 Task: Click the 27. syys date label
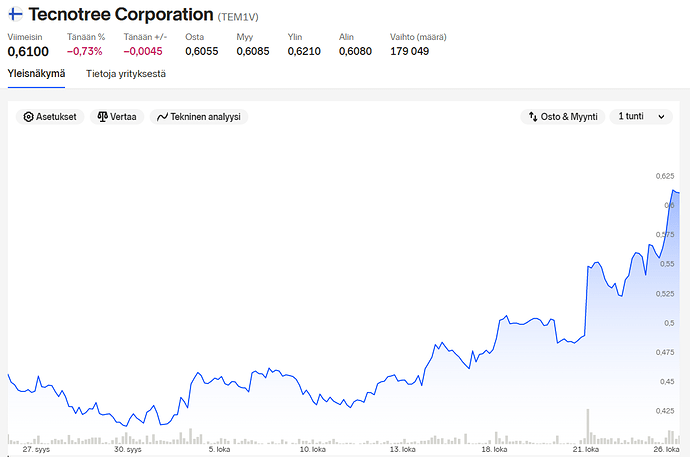coord(36,449)
